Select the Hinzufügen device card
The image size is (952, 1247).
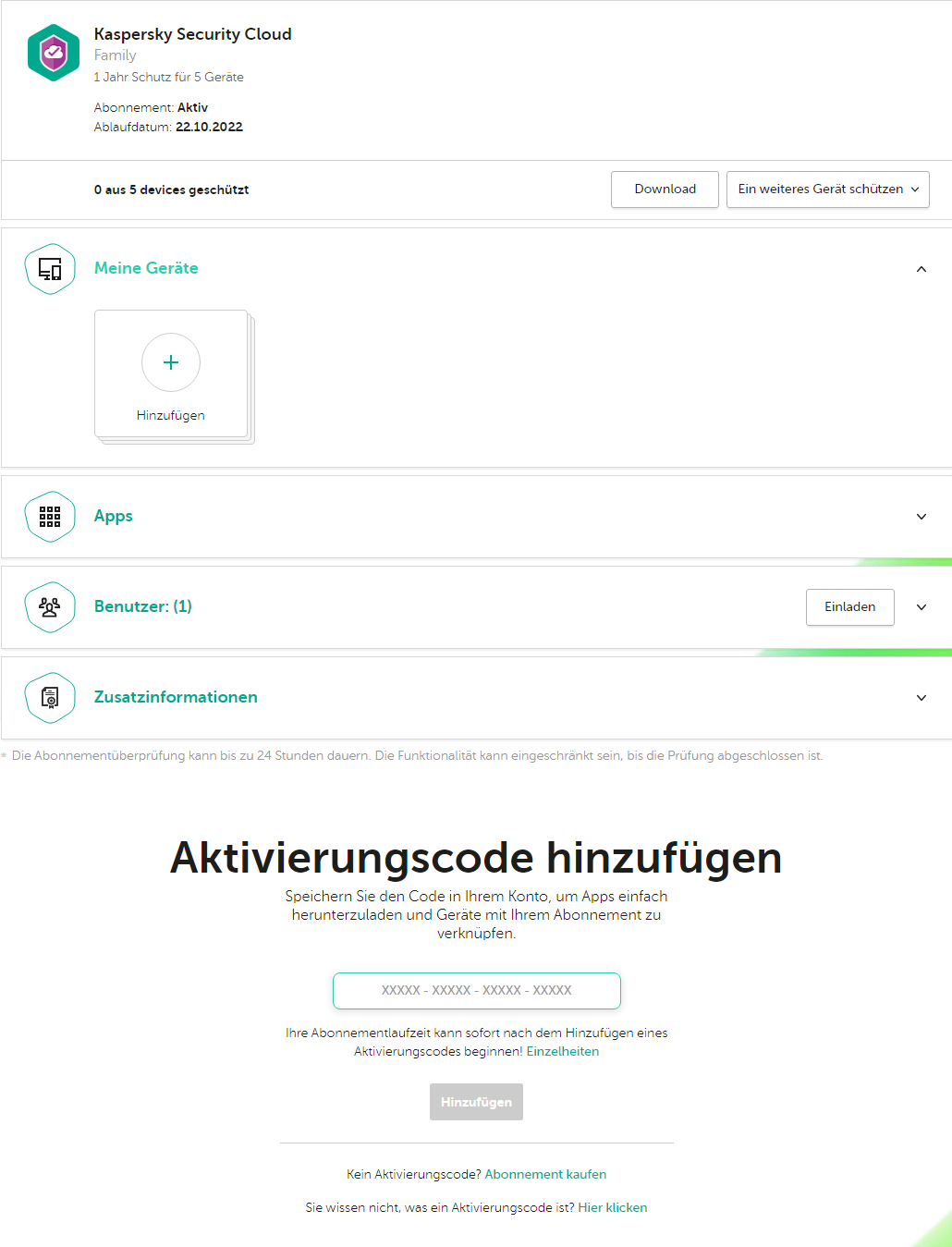(171, 374)
